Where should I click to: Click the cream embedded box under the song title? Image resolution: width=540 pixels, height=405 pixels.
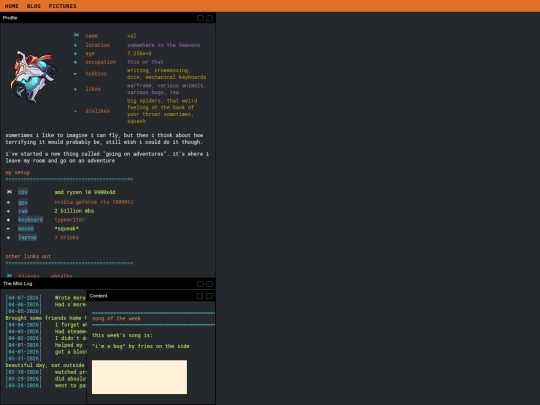click(139, 377)
